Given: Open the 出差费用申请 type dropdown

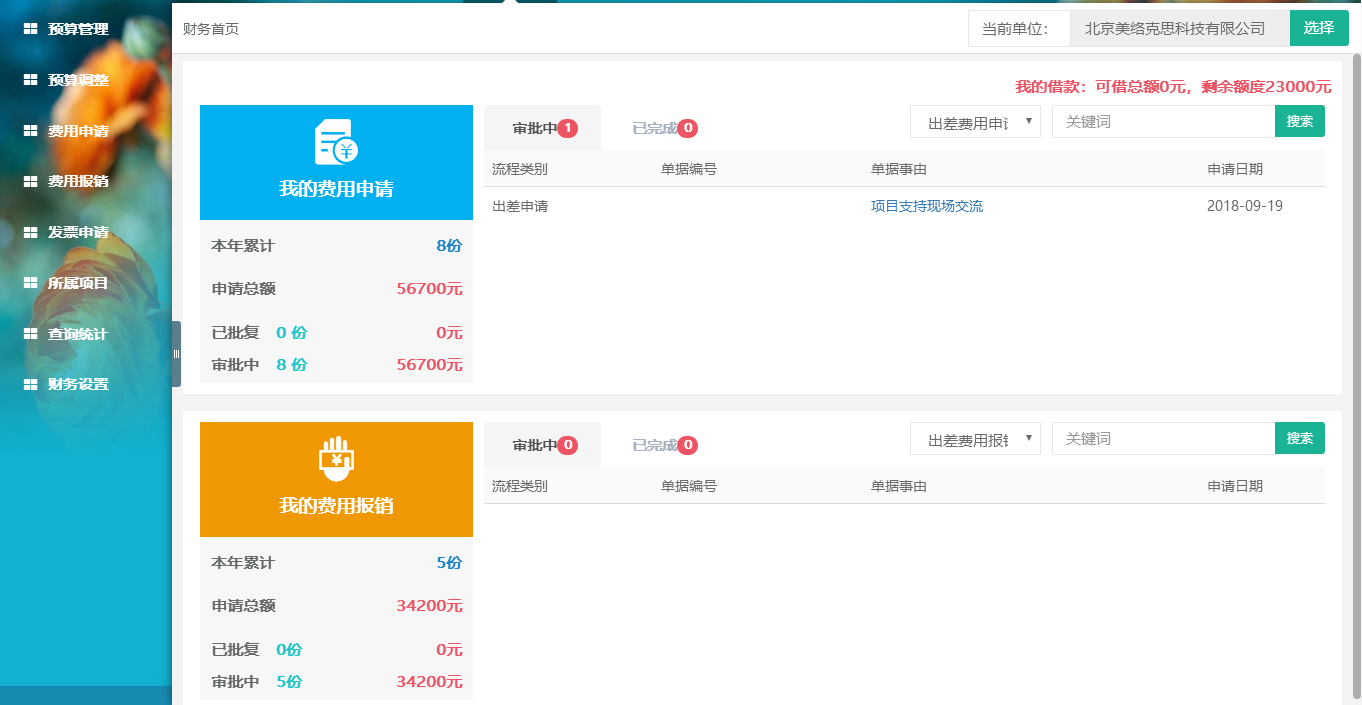Looking at the screenshot, I should pos(975,122).
